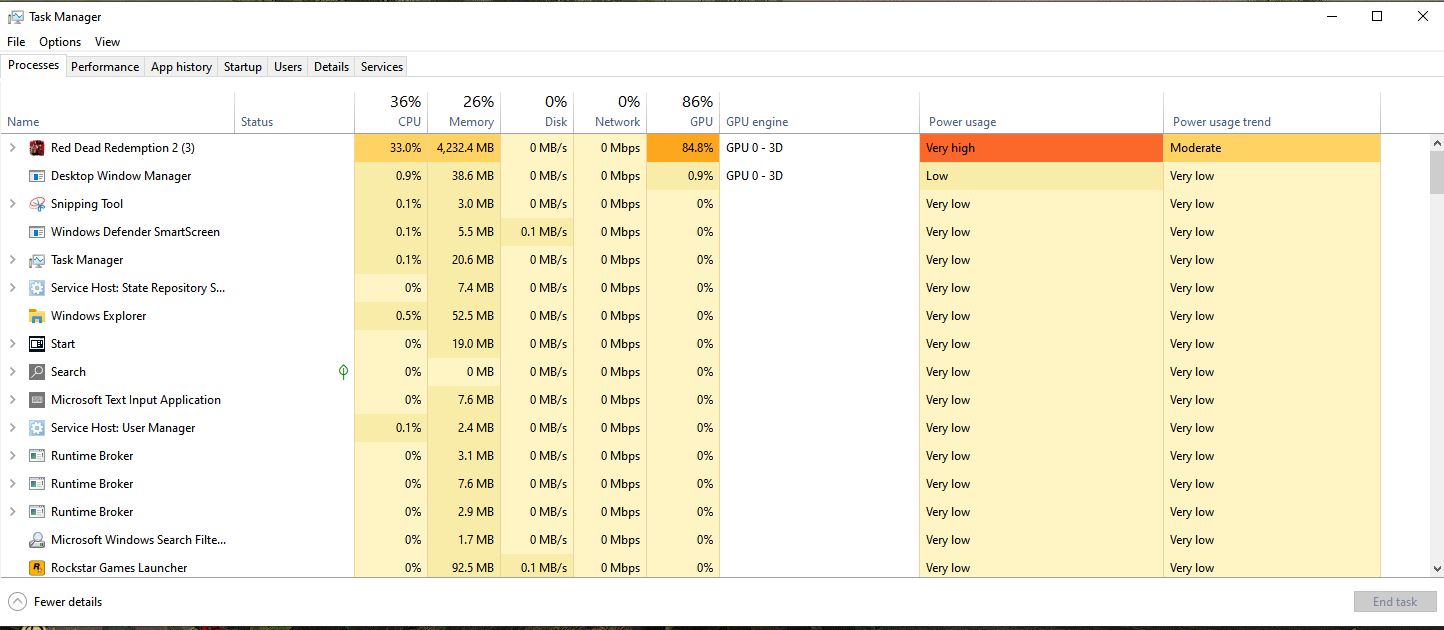This screenshot has width=1444, height=630.
Task: Click Moderate power usage trend cell
Action: 1272,148
